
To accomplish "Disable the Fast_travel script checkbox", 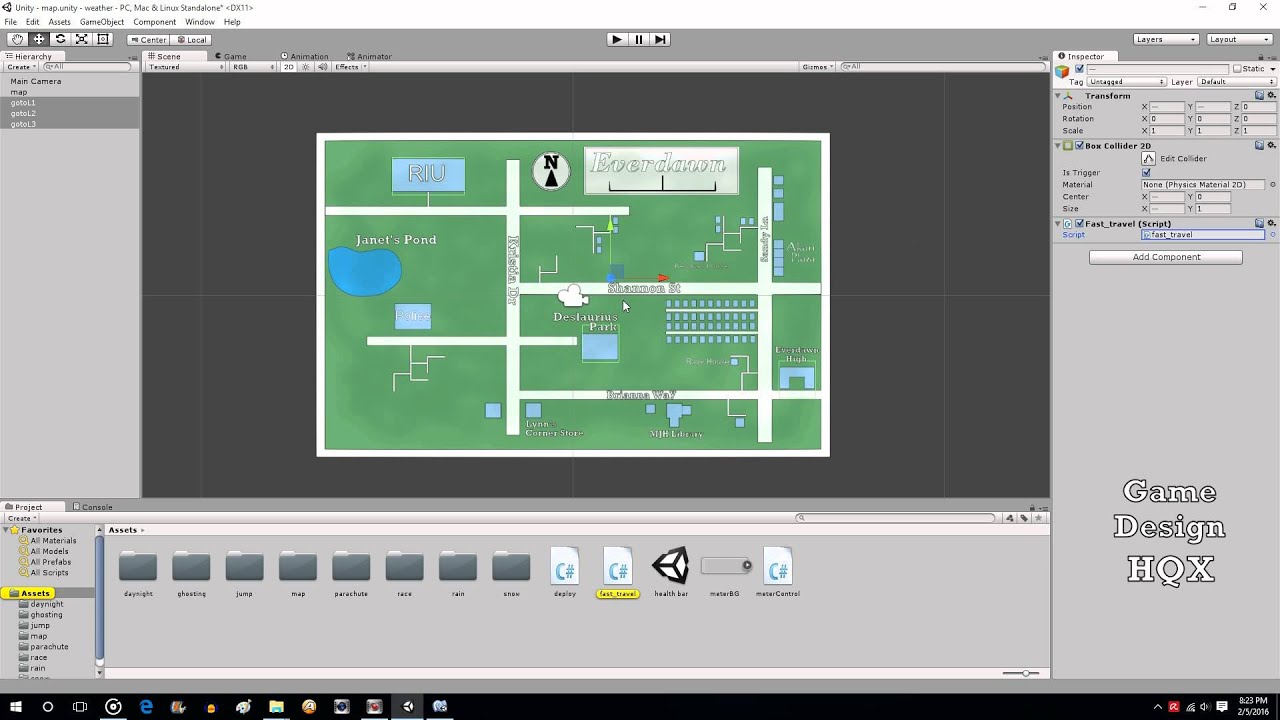I will [1078, 224].
